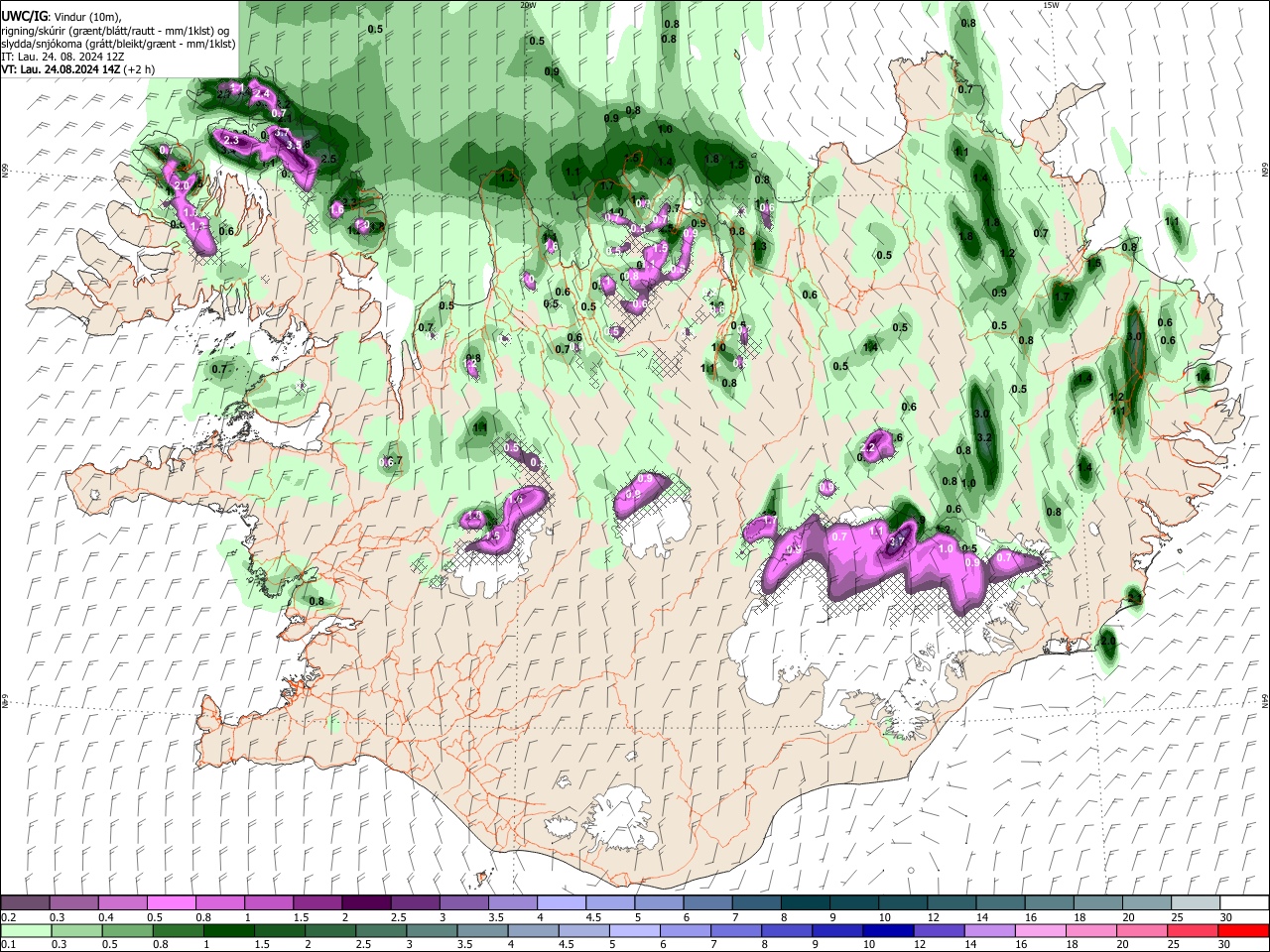Select white snow swatch after the 30 label
1270x952 pixels.
[1242, 903]
